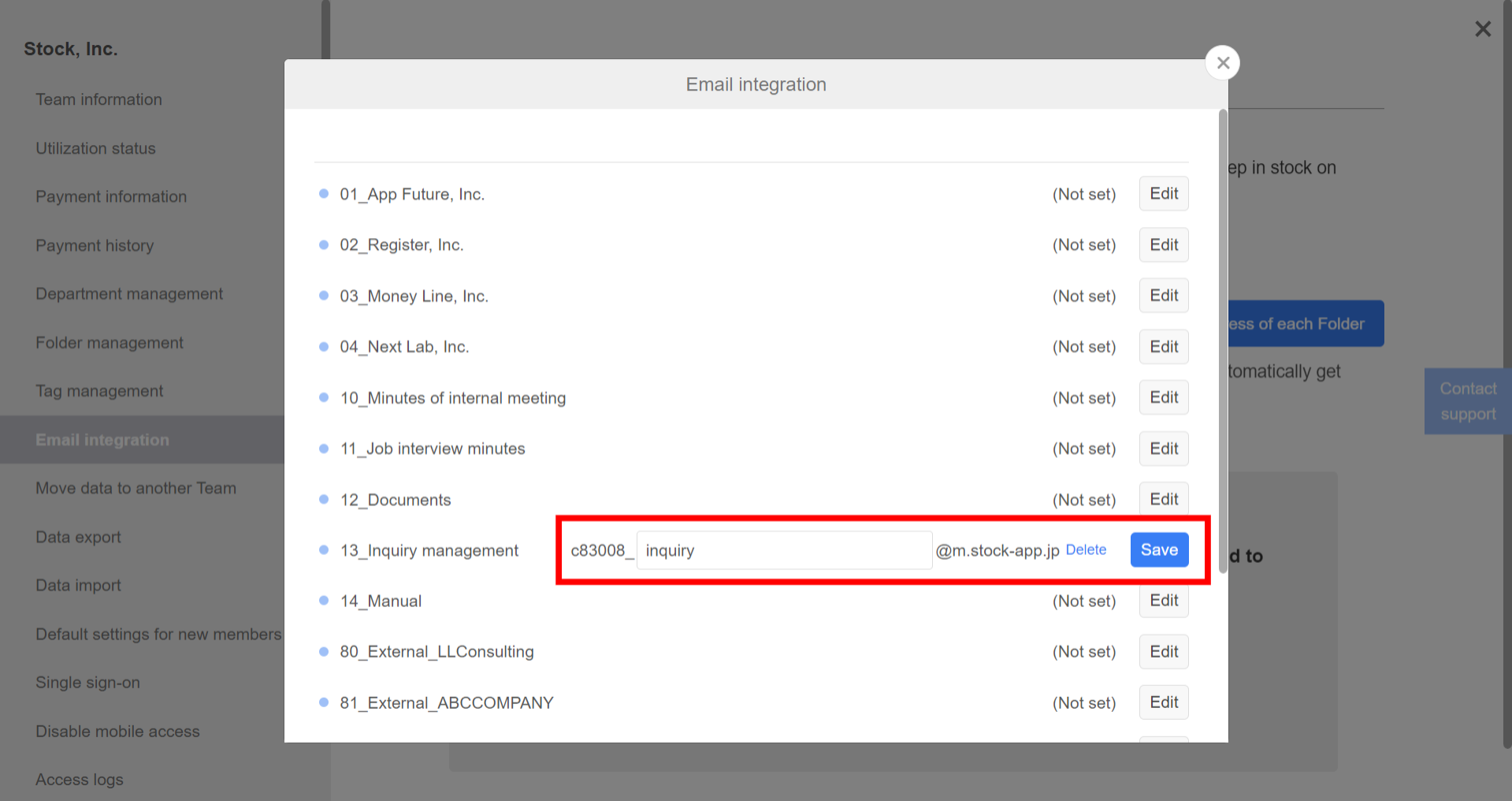Dismiss the Email integration modal via its X icon

1222,62
